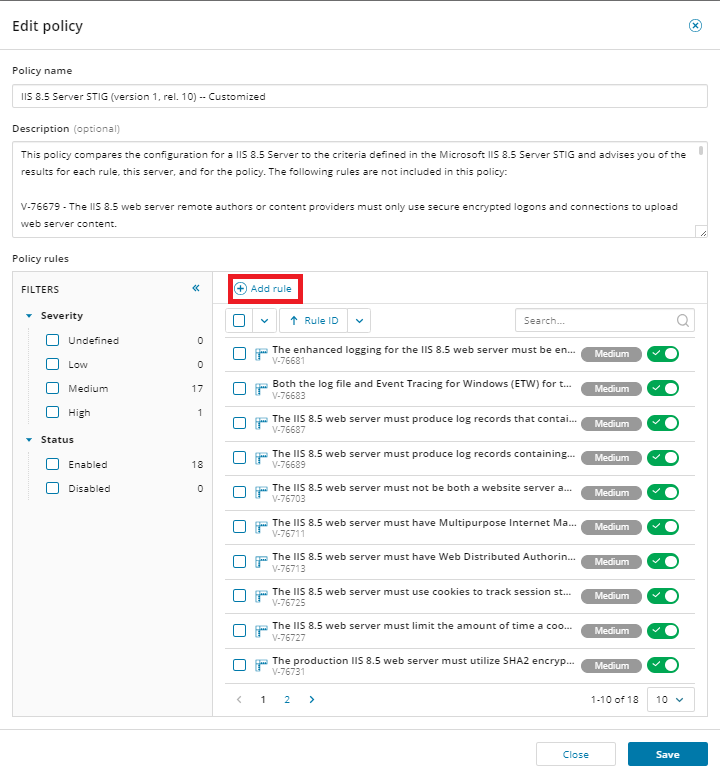Go to page 2 of rules
The height and width of the screenshot is (777, 720).
tap(287, 700)
